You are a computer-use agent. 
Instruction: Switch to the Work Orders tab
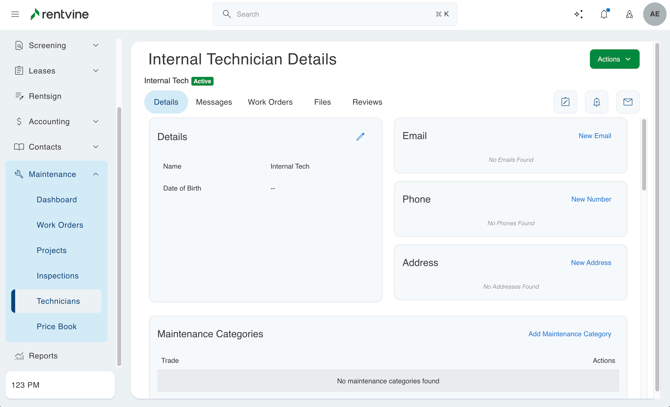click(270, 102)
